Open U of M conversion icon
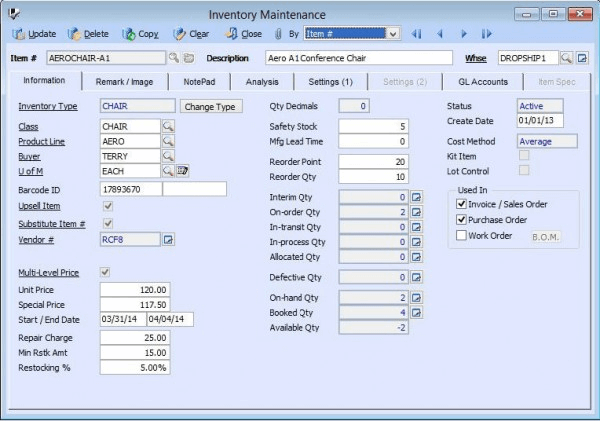The height and width of the screenshot is (421, 600). coord(183,171)
